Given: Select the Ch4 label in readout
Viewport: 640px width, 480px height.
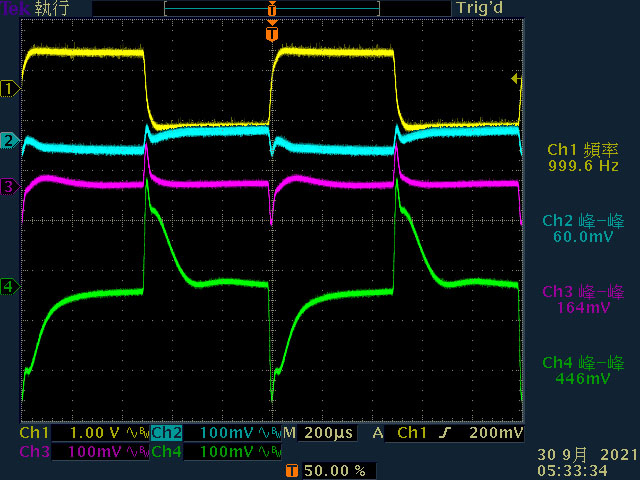Looking at the screenshot, I should coord(167,452).
